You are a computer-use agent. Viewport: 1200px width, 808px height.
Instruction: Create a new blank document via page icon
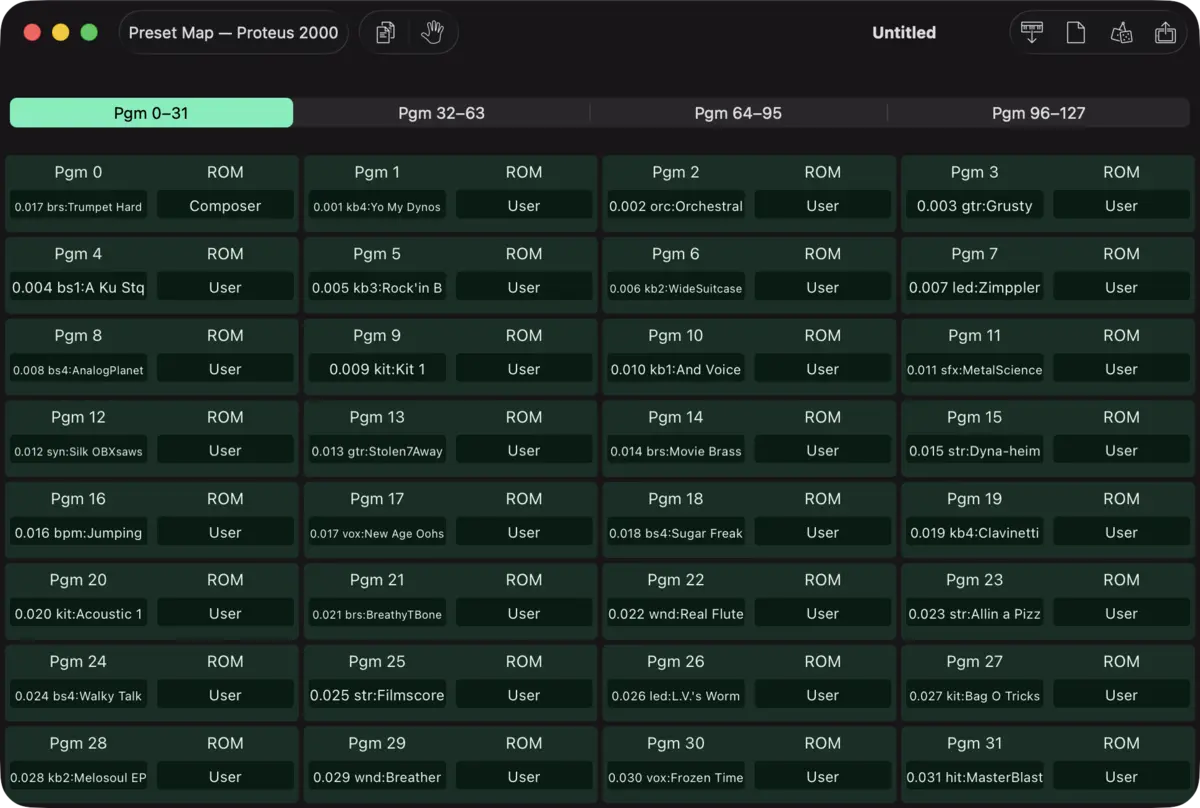click(x=1076, y=33)
